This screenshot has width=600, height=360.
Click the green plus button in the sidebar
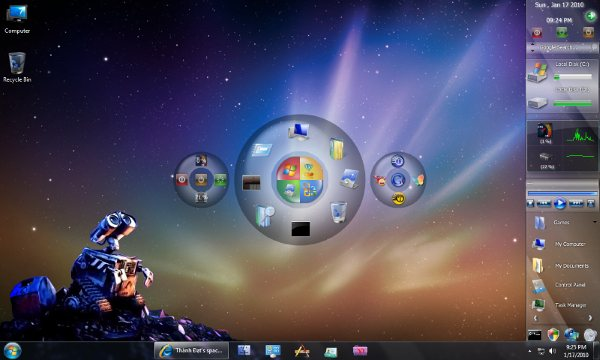(x=591, y=16)
